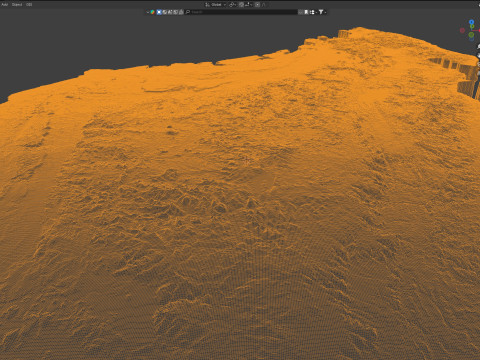Click the lower green axis circle on gizmo

click(471, 34)
